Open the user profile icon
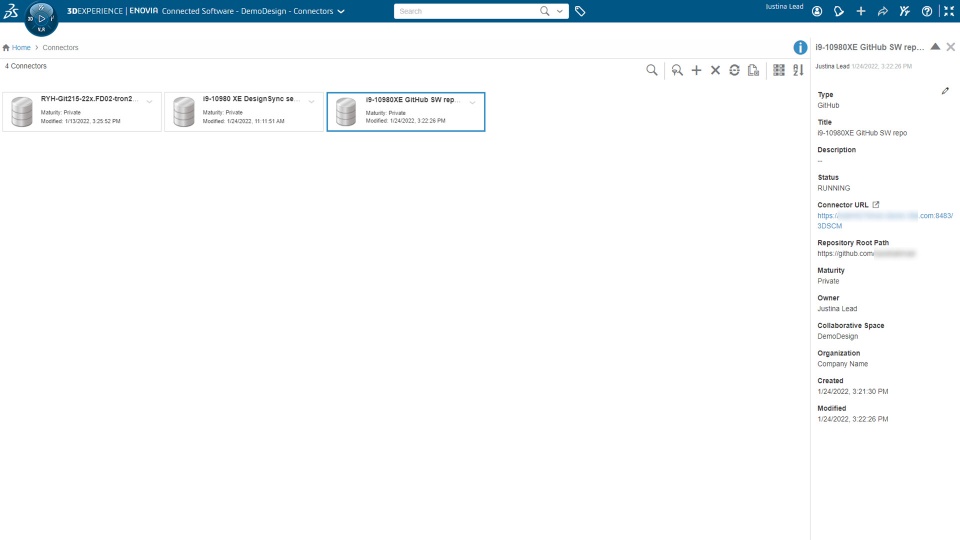Image resolution: width=960 pixels, height=540 pixels. pyautogui.click(x=817, y=11)
